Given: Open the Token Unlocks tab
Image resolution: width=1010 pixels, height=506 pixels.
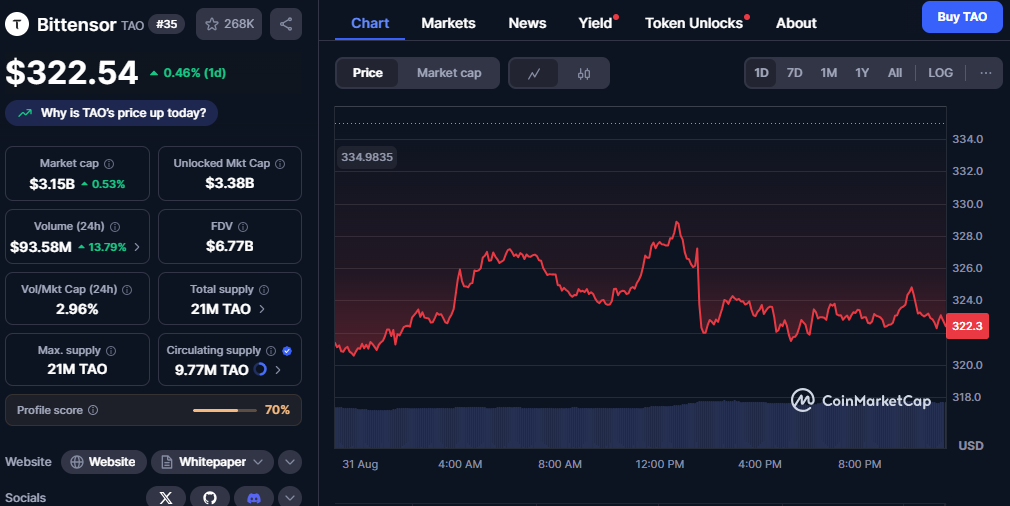Looking at the screenshot, I should tap(694, 23).
